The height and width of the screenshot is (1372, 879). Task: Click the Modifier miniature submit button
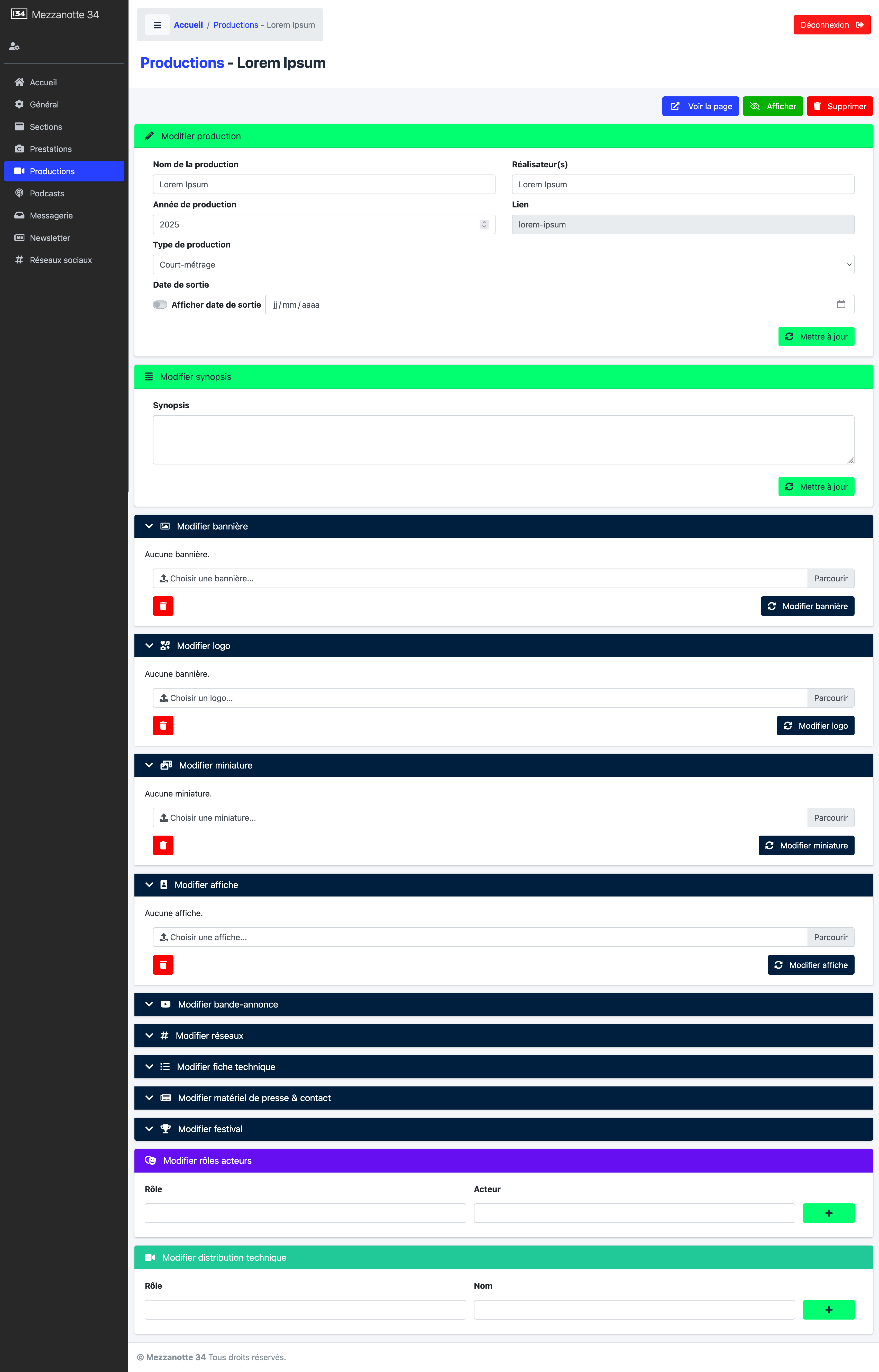tap(806, 845)
